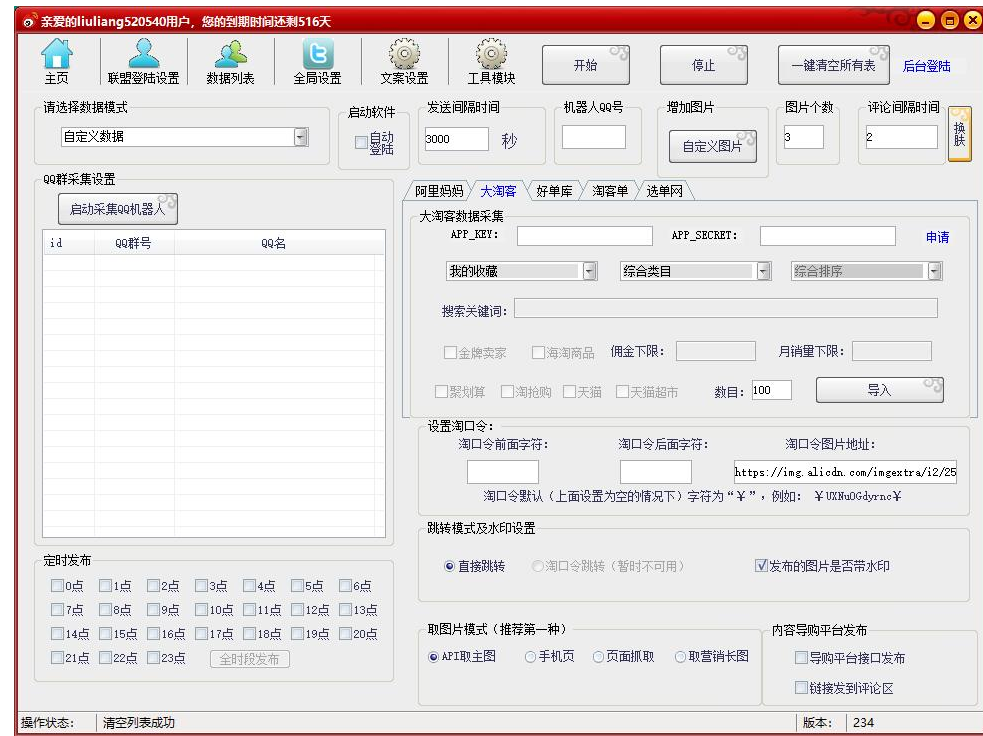Switch to the 淘客单 tab
Viewport: 983px width, 736px height.
[x=609, y=191]
